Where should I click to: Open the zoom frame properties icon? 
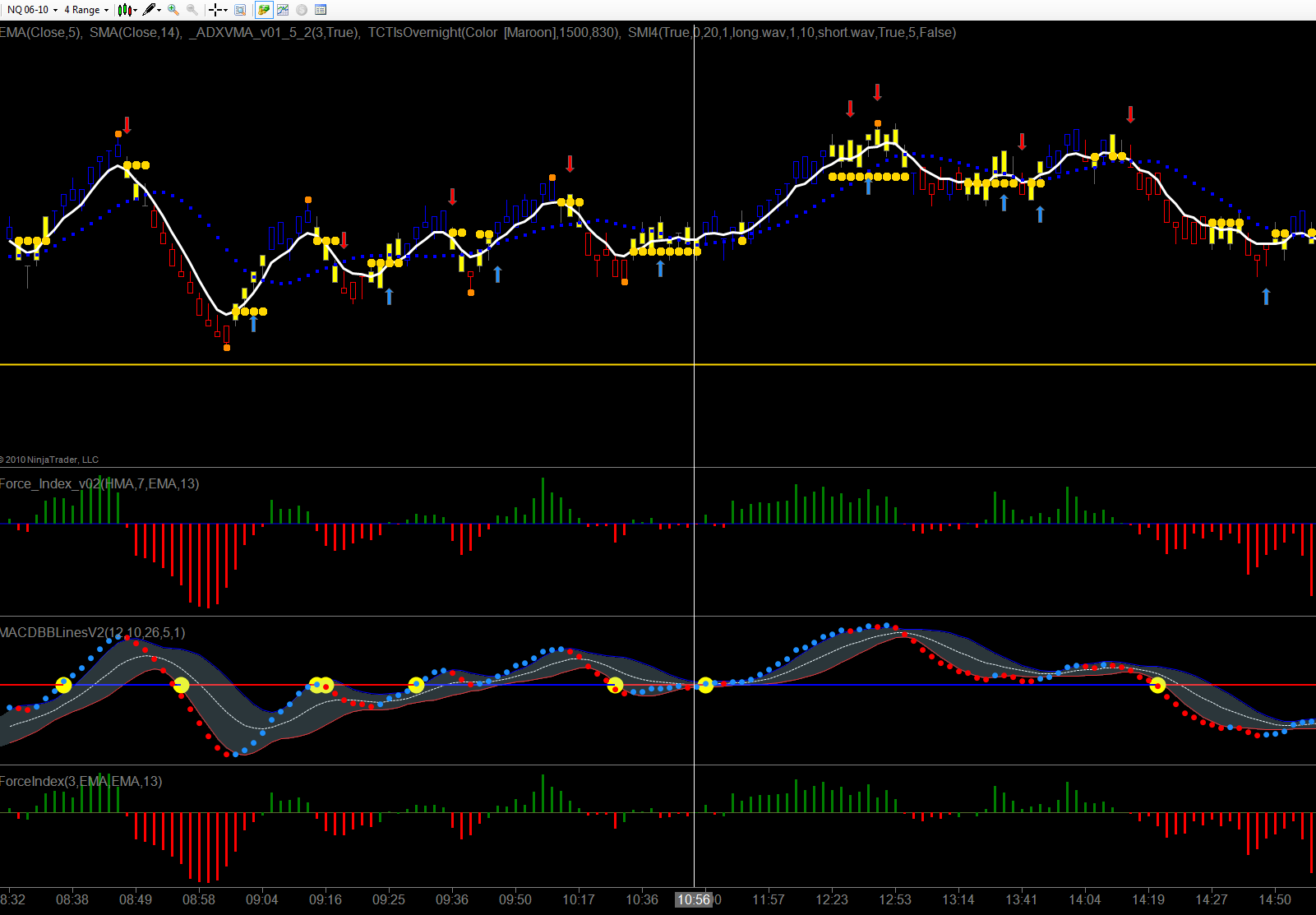[x=240, y=10]
